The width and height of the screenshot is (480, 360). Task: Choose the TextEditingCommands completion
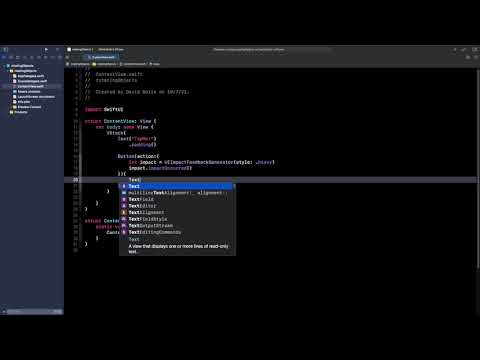(x=176, y=232)
